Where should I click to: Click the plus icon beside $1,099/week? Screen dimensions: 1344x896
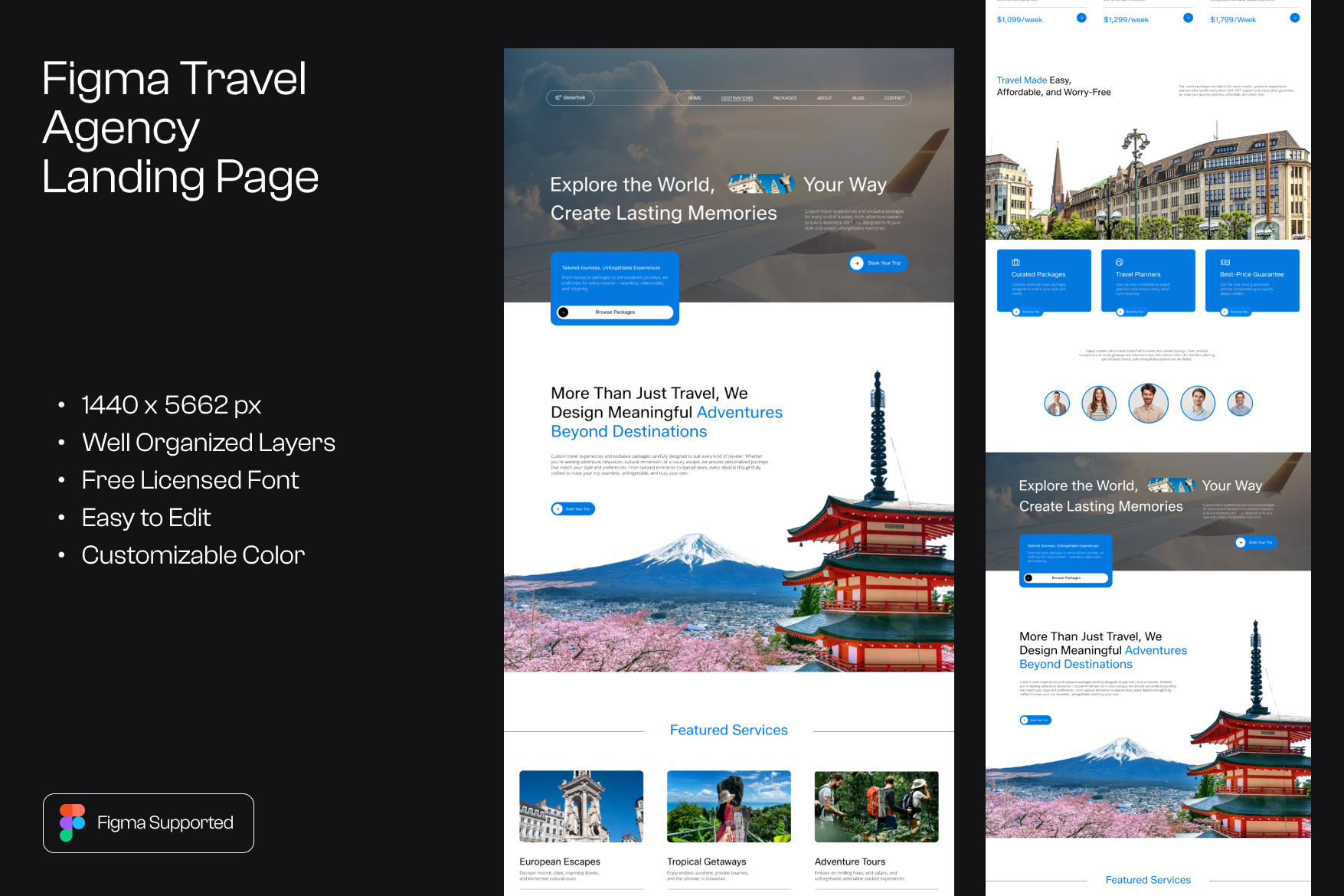tap(1081, 18)
